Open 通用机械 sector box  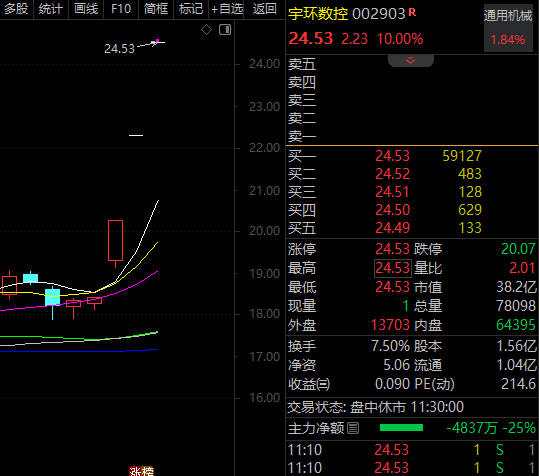tap(508, 28)
